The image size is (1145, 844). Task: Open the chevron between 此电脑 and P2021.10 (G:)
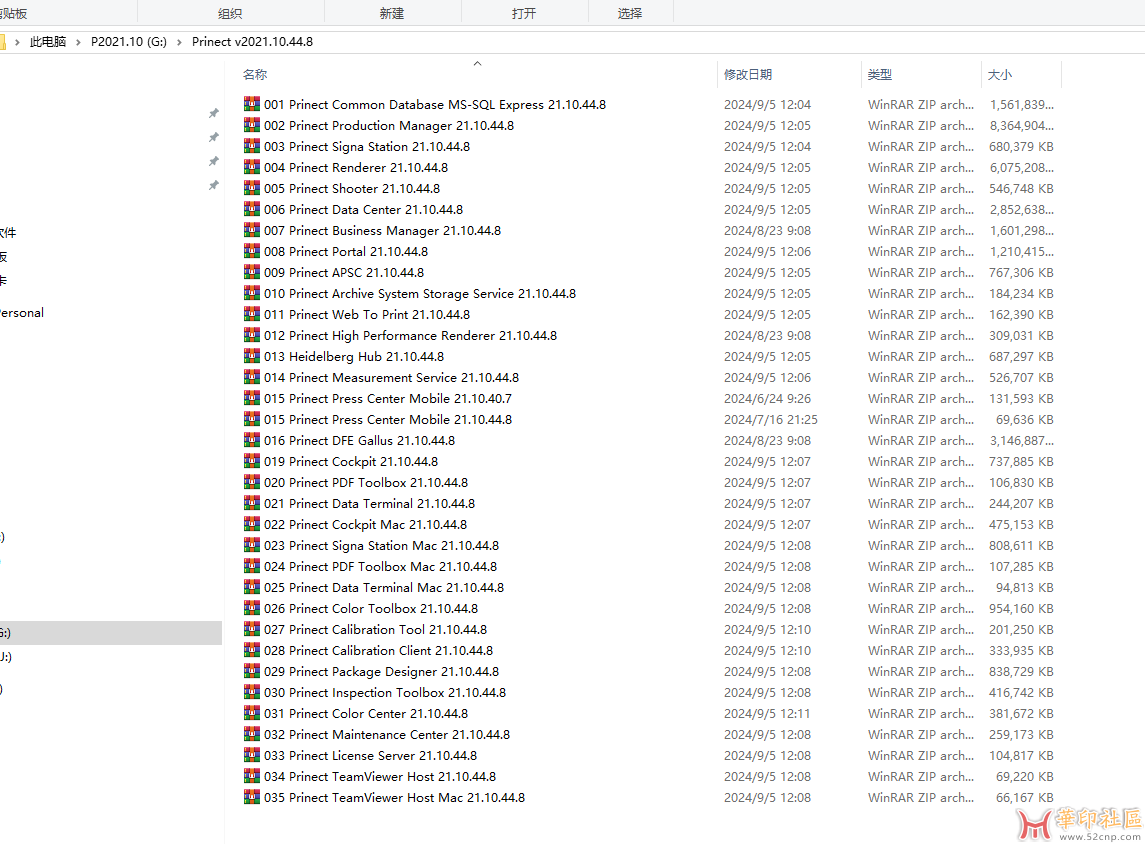[78, 42]
